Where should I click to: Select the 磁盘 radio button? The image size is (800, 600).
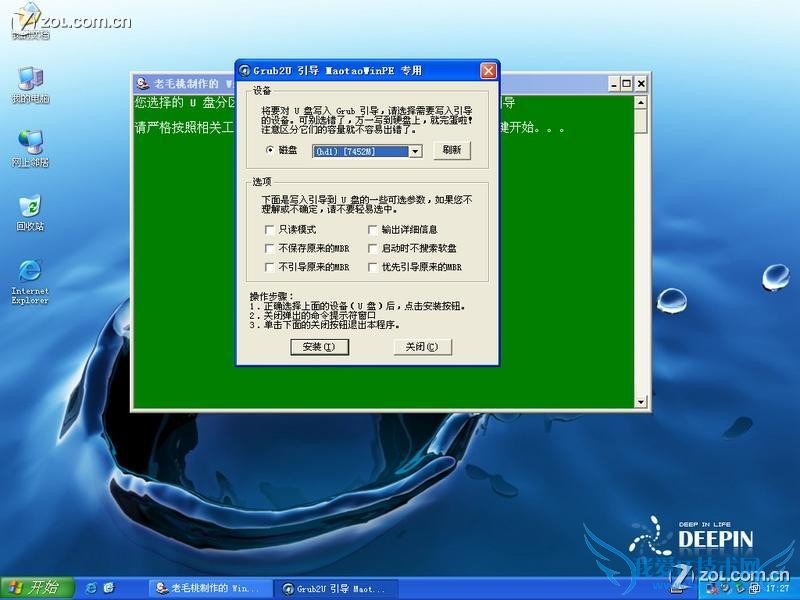(270, 150)
